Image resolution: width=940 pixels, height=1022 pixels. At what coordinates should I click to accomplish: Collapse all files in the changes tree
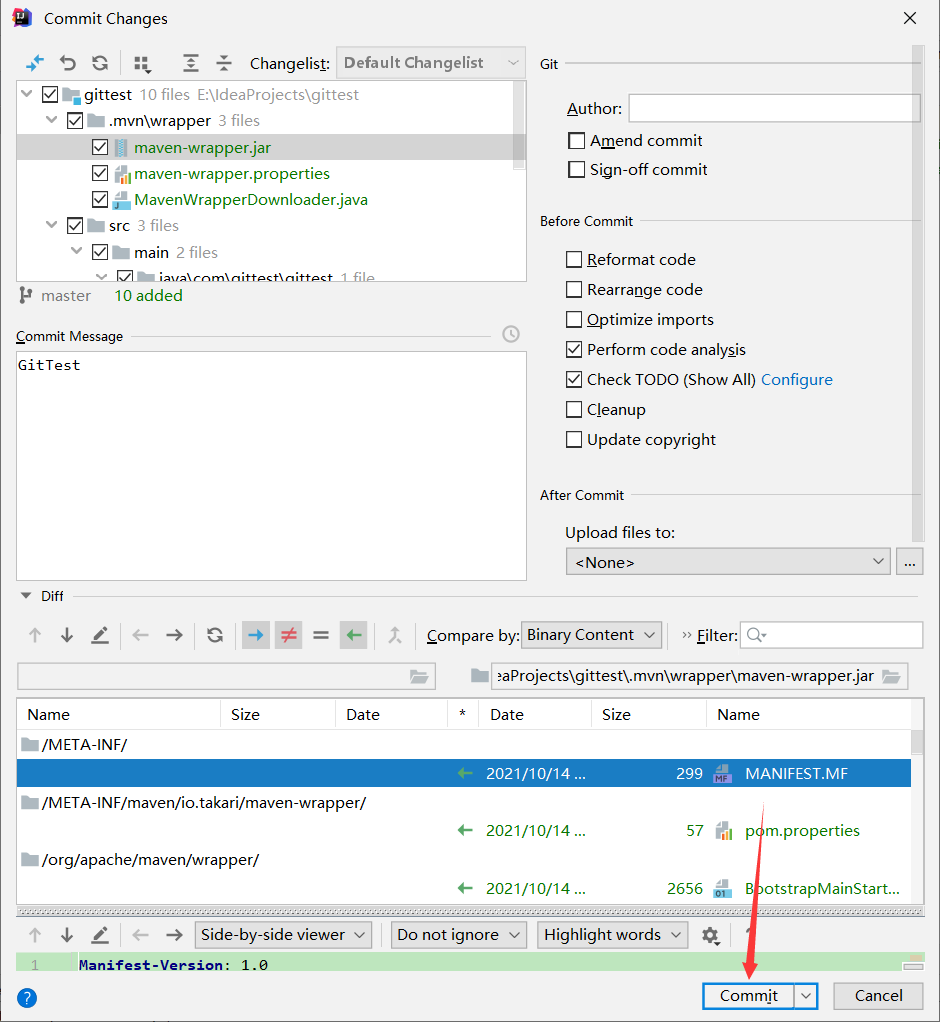coord(224,63)
